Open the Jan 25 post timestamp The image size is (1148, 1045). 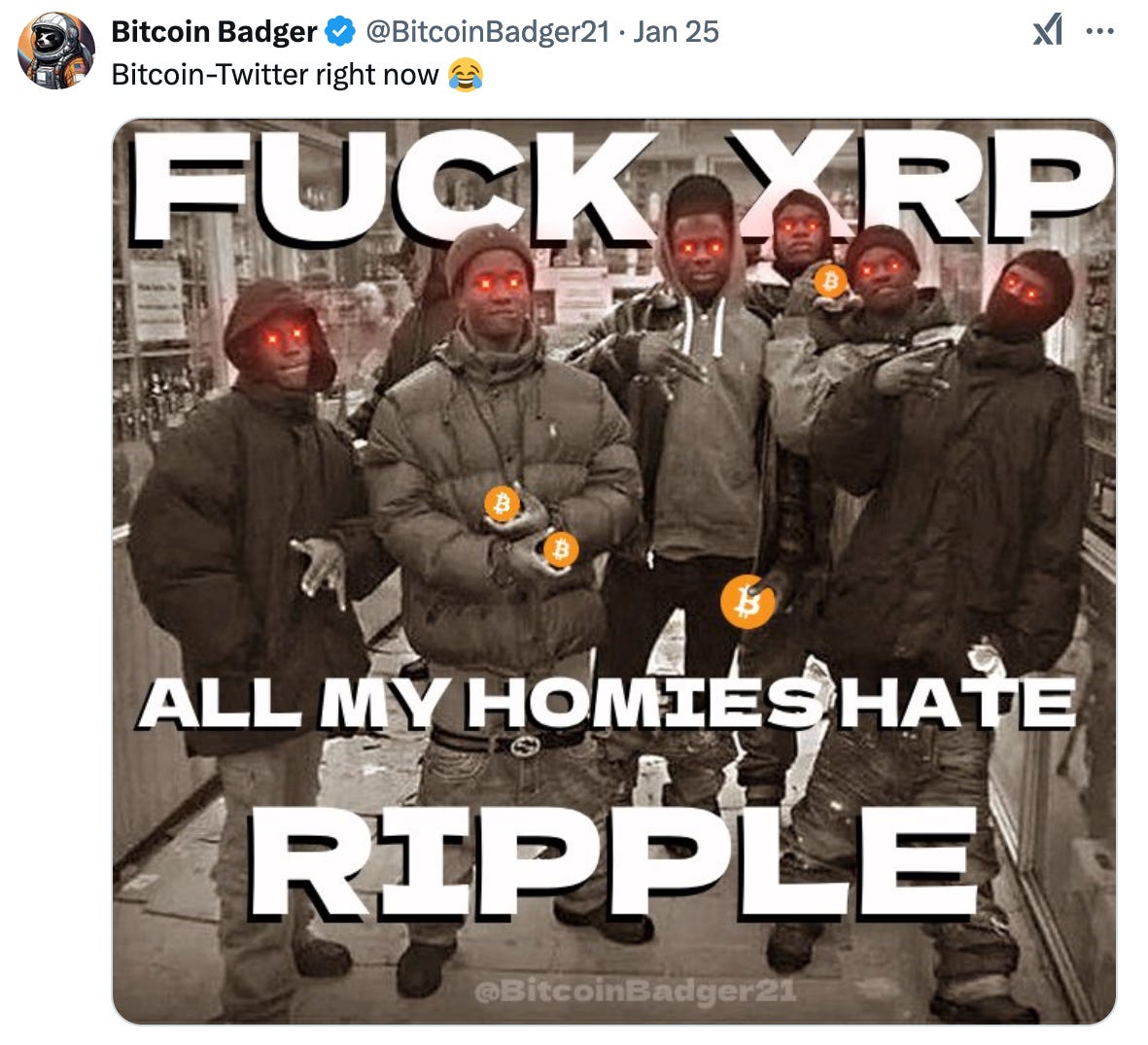pyautogui.click(x=676, y=31)
